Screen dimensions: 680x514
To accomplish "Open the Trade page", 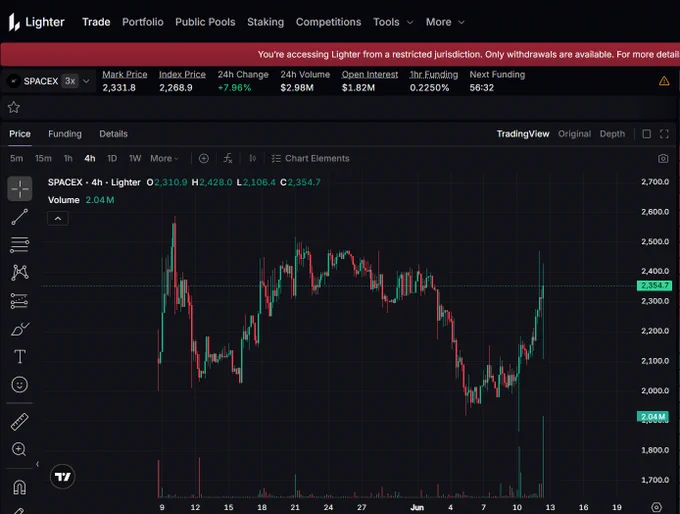I will click(x=96, y=22).
